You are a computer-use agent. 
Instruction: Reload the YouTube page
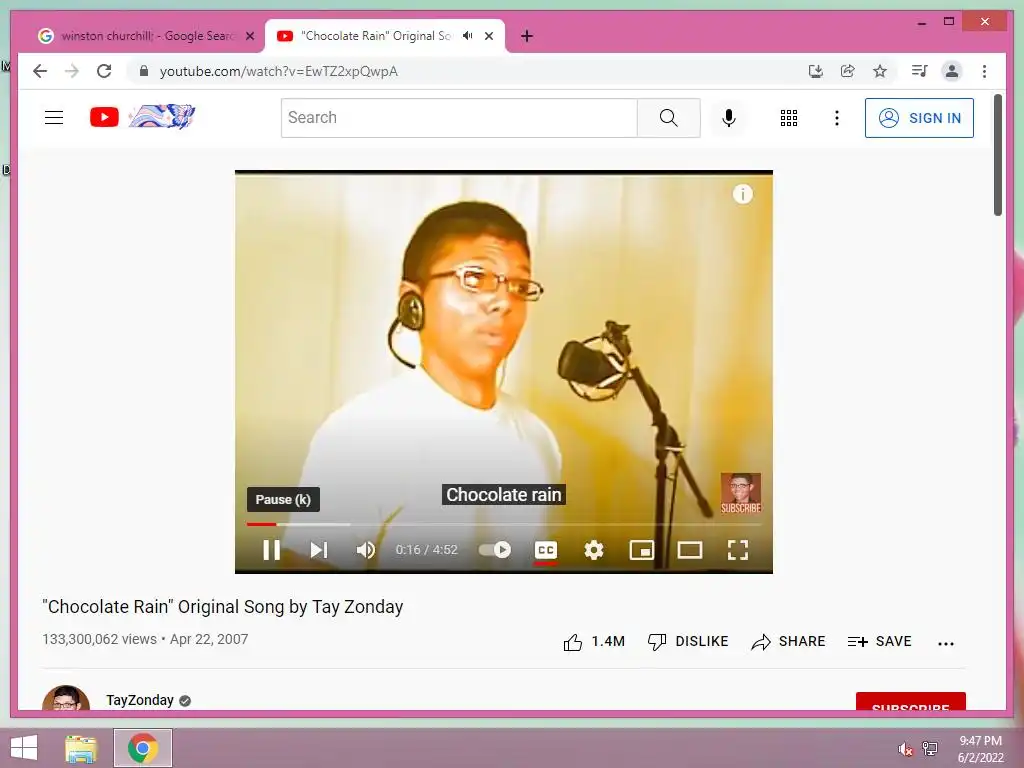pos(104,71)
